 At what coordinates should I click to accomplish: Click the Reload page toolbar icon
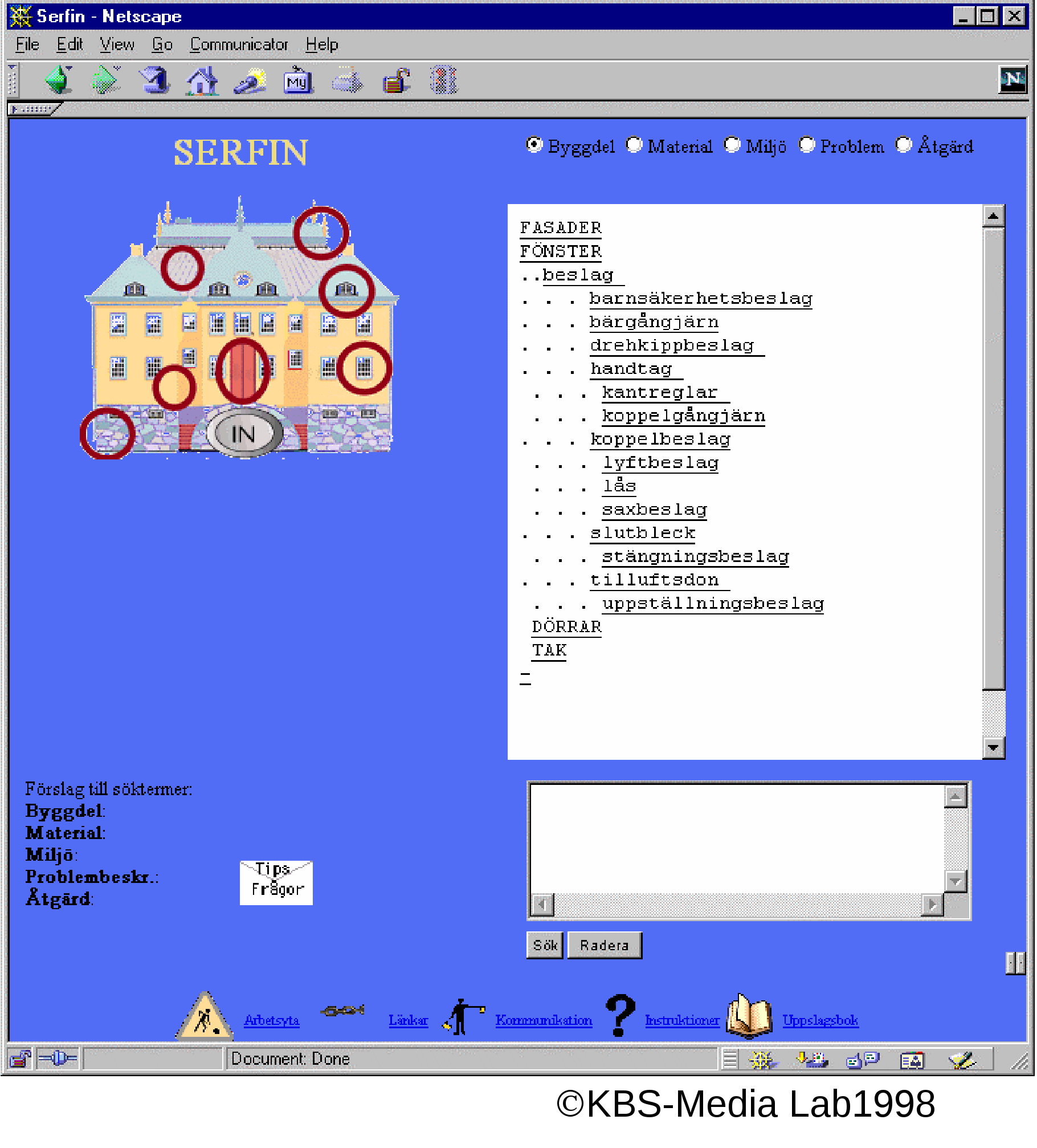[154, 80]
